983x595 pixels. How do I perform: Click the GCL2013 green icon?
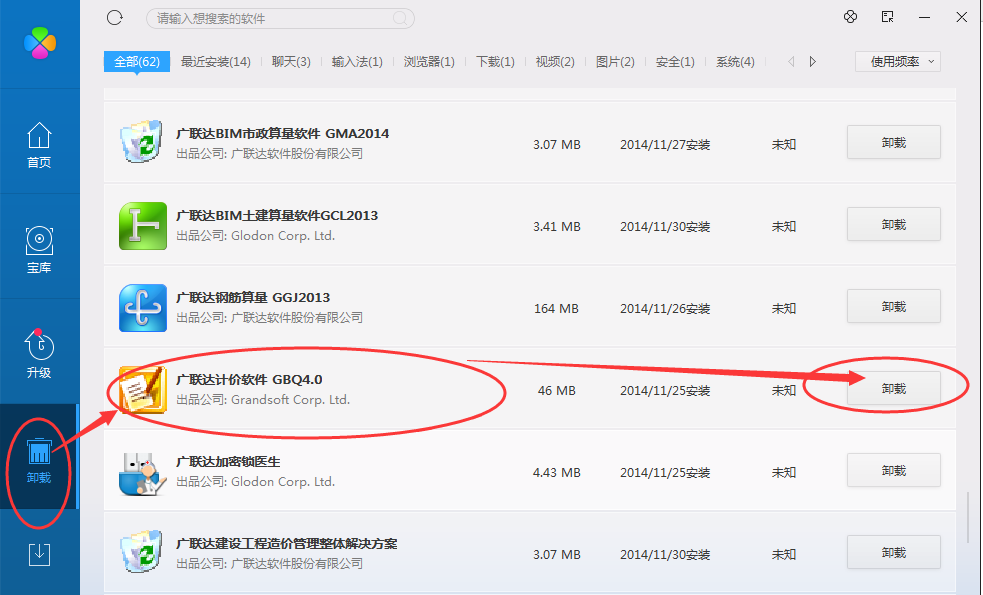[x=143, y=226]
